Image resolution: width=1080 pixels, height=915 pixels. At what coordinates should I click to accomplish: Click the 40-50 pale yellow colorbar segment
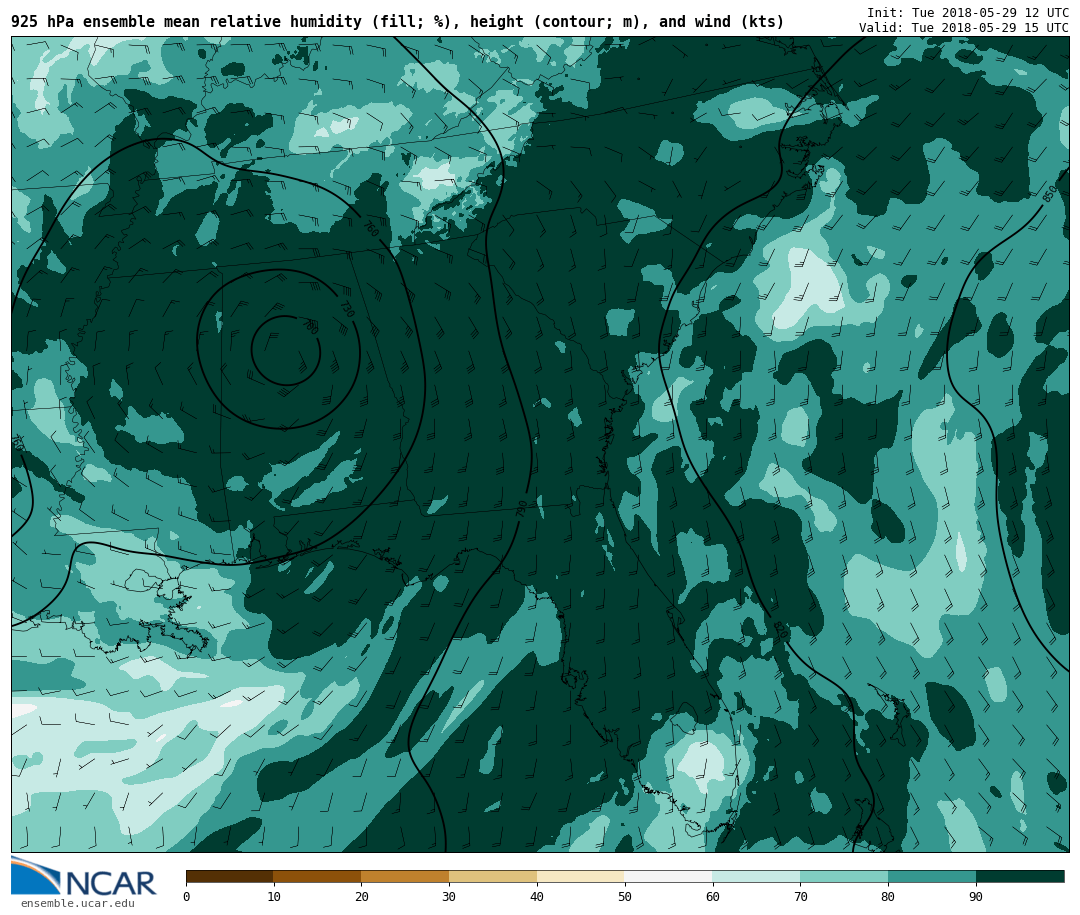click(x=581, y=876)
